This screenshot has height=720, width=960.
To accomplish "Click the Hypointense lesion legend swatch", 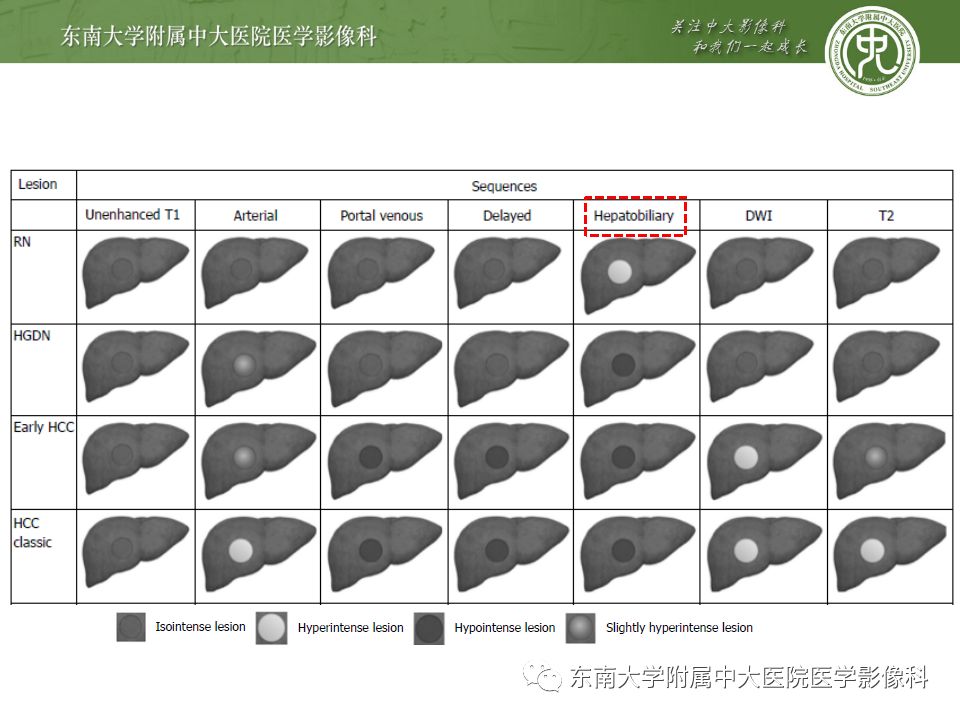I will point(429,629).
